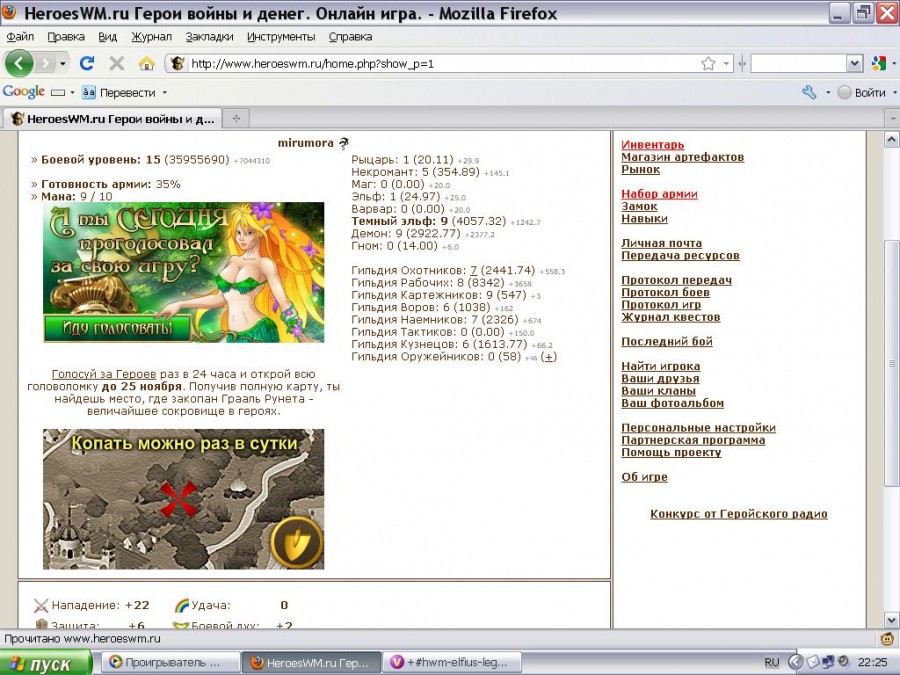
Task: Open the Замок link
Action: pos(639,206)
